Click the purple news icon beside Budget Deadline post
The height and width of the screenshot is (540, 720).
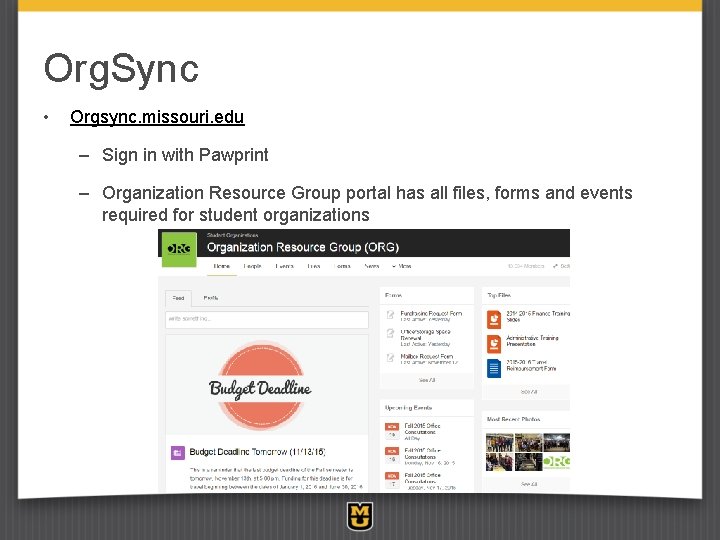pos(178,453)
